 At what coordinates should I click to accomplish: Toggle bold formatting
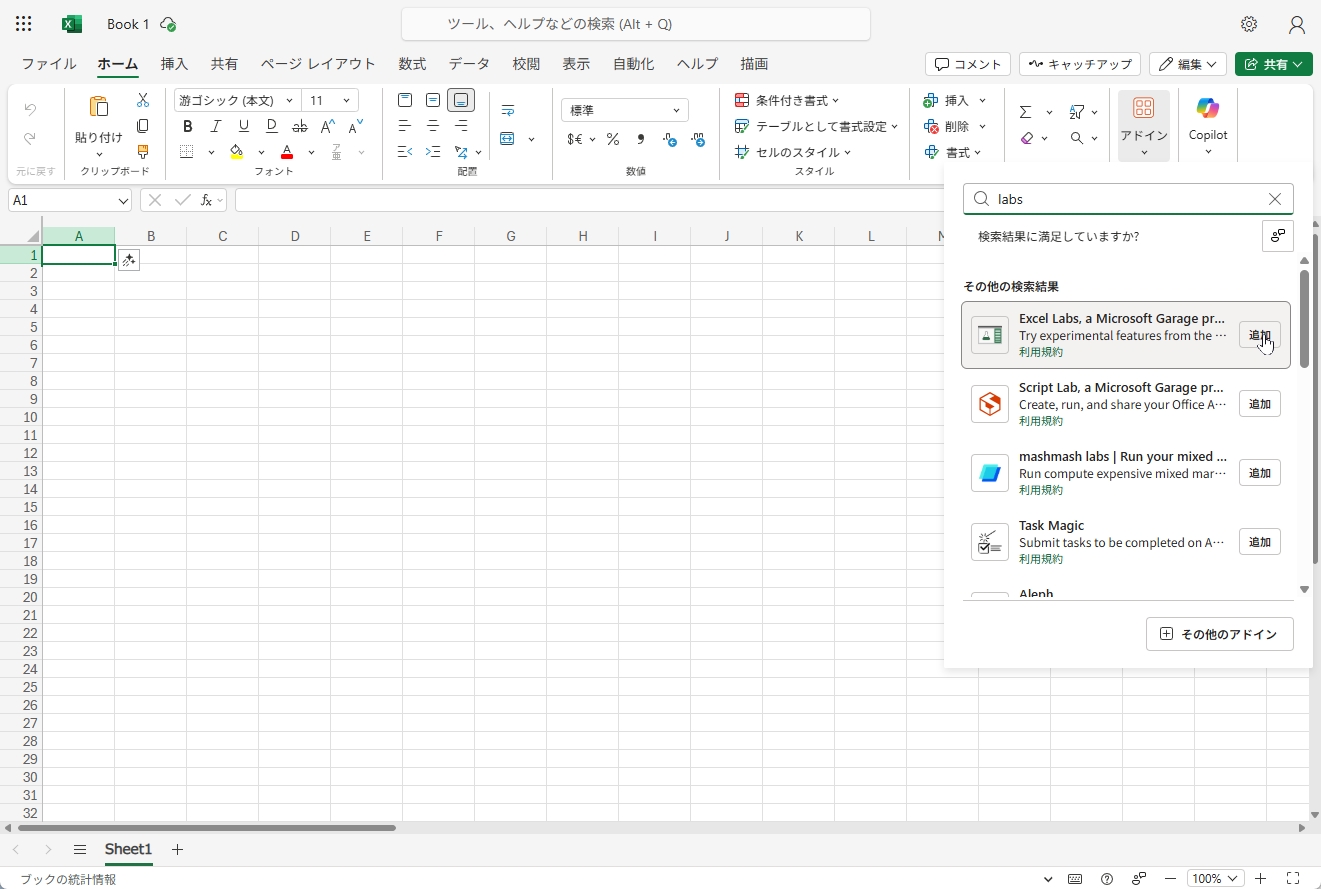(x=187, y=126)
